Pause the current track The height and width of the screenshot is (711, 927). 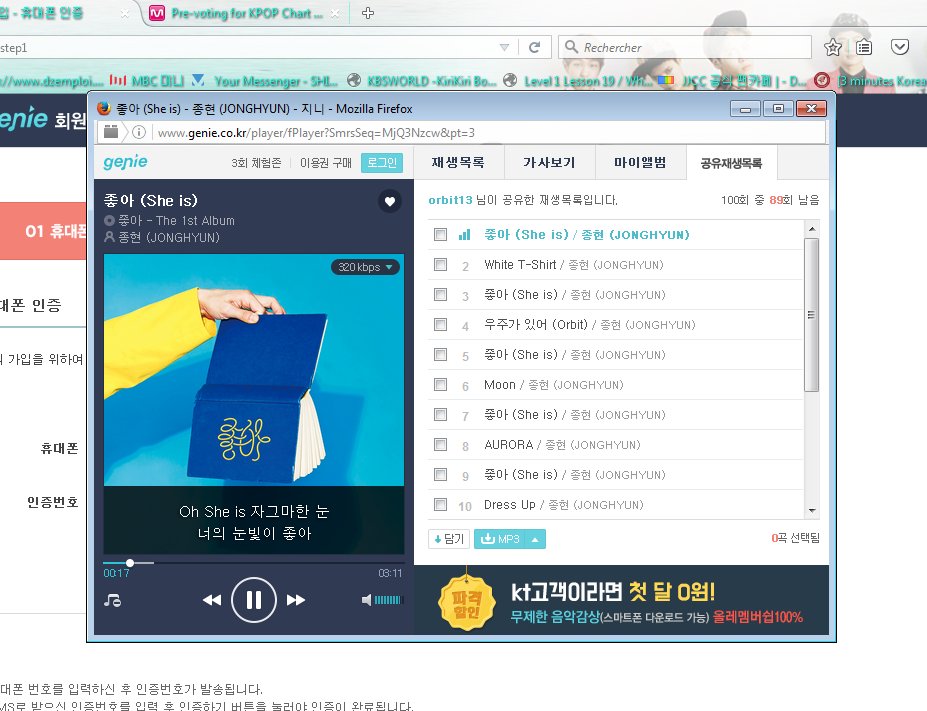[254, 600]
